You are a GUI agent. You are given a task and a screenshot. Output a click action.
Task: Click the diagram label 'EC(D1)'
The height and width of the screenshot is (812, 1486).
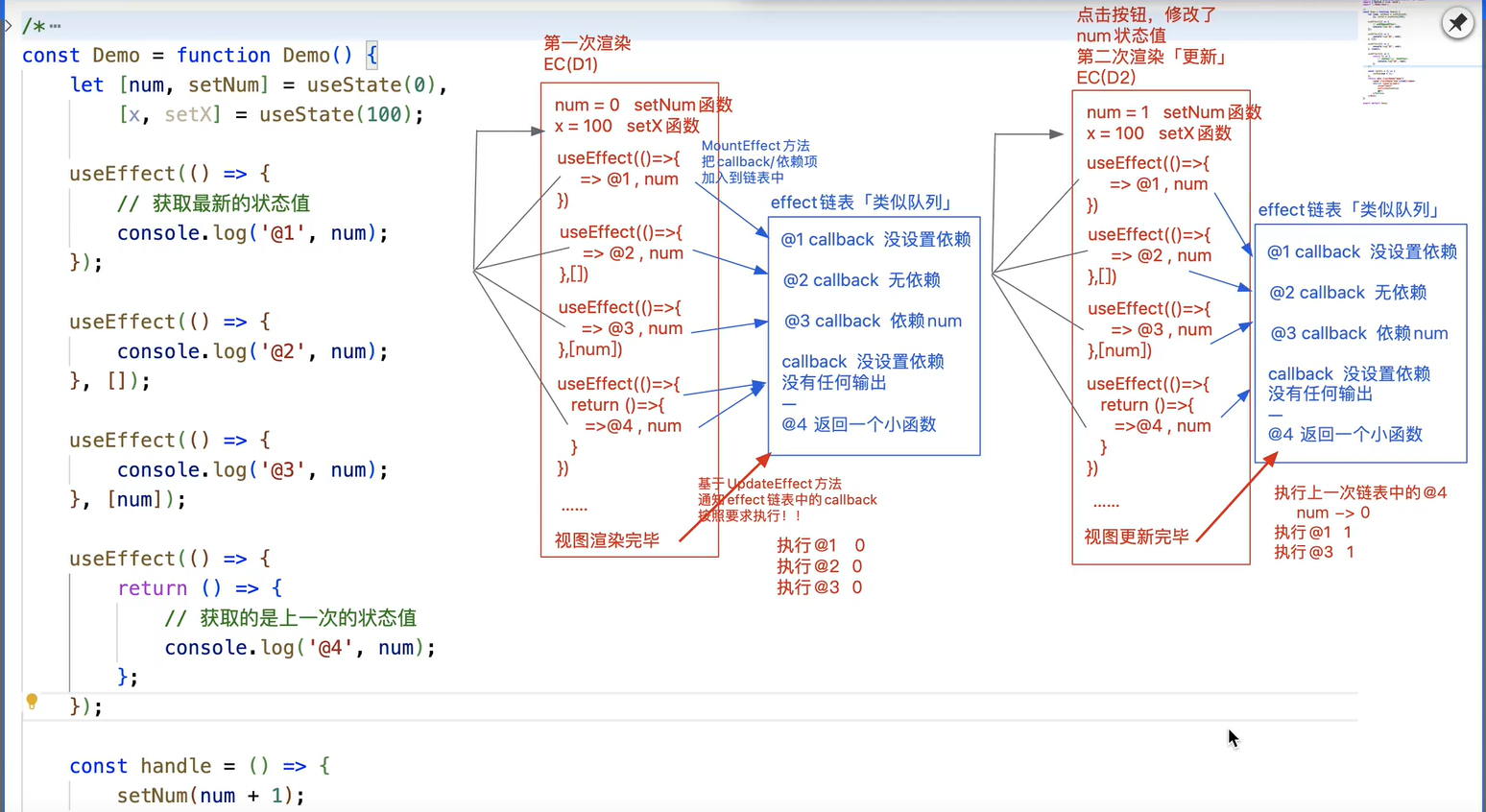(570, 64)
